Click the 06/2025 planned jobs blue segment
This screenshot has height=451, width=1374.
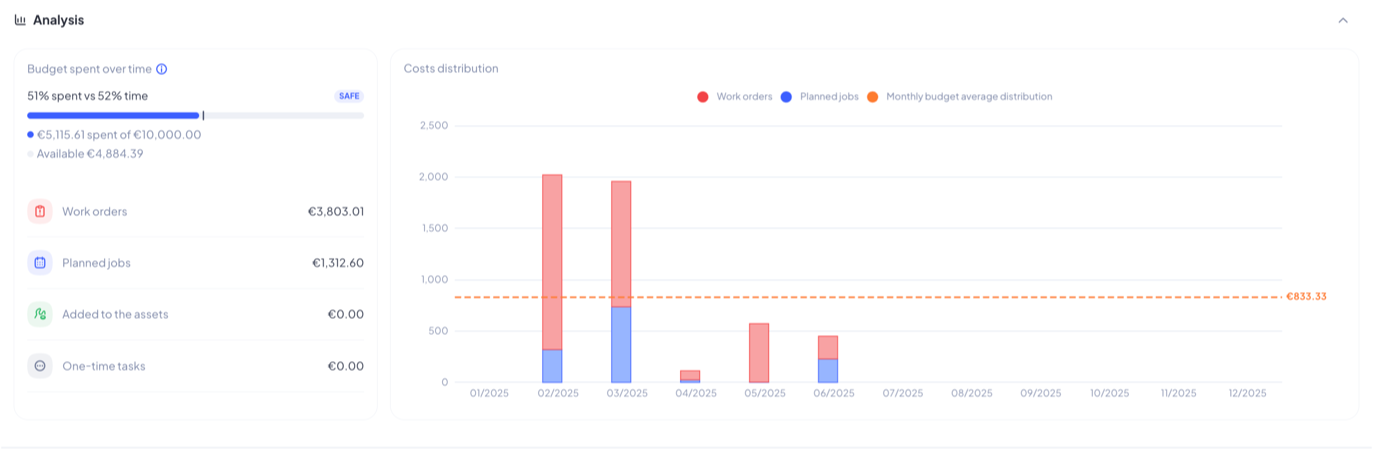tap(828, 370)
